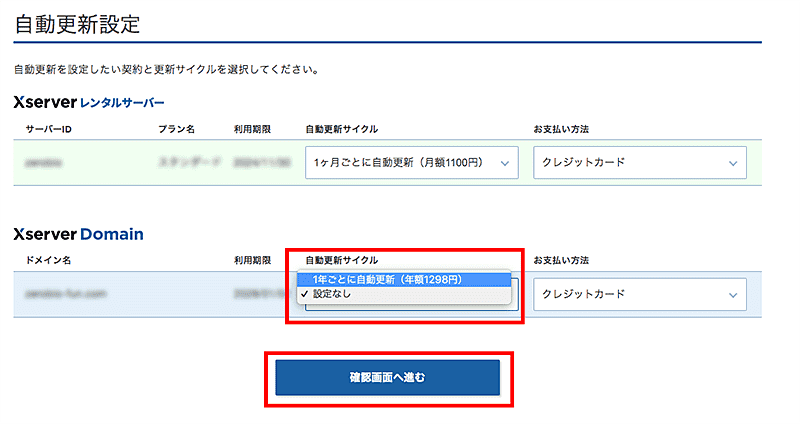Click the サーバーID column header
The image size is (800, 424).
click(48, 129)
